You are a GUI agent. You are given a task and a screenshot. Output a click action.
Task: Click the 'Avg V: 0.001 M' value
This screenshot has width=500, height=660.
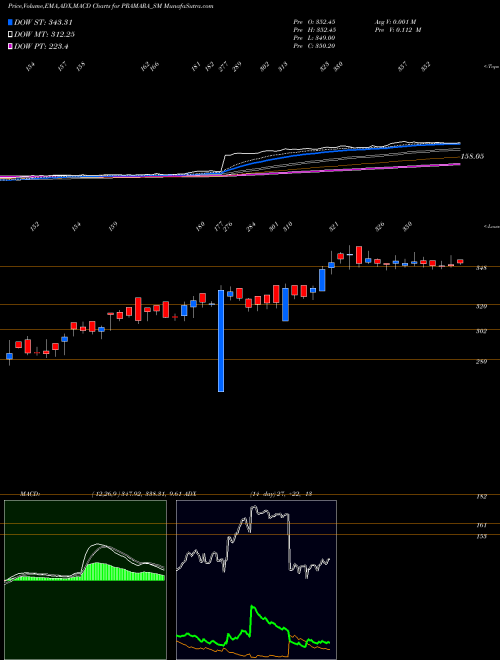point(396,22)
